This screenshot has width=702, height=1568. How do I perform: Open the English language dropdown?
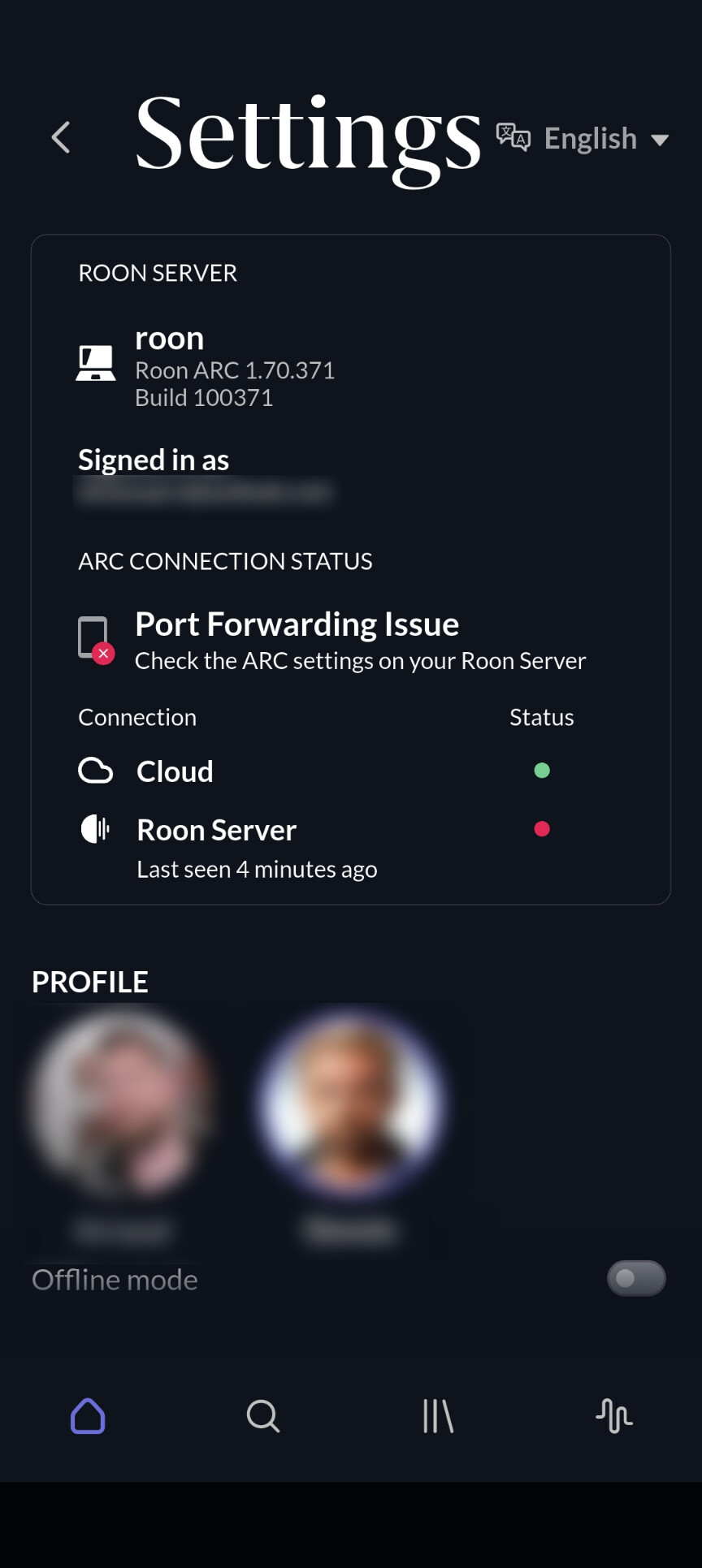click(591, 139)
